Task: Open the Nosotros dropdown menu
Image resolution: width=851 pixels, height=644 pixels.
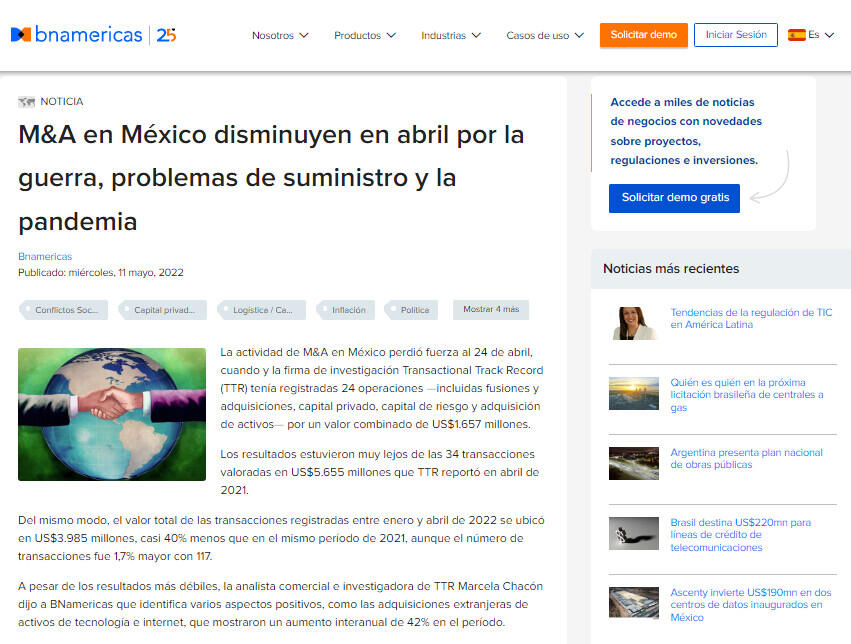Action: click(280, 36)
